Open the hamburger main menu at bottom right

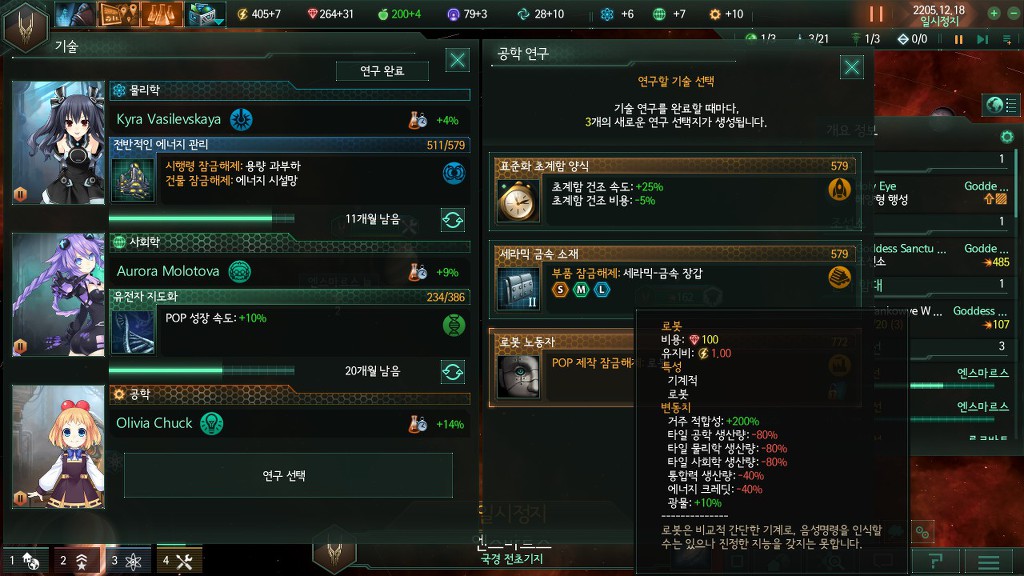tap(988, 561)
